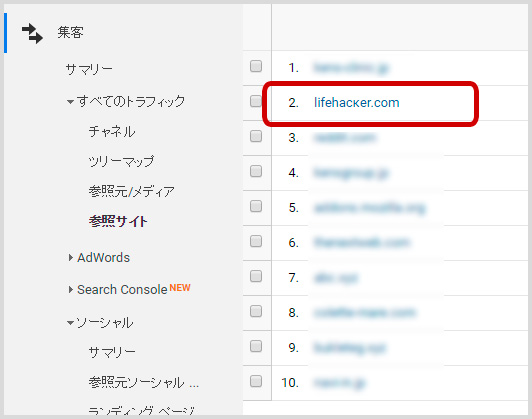
Task: Open 参照元/メディア report
Action: (131, 191)
